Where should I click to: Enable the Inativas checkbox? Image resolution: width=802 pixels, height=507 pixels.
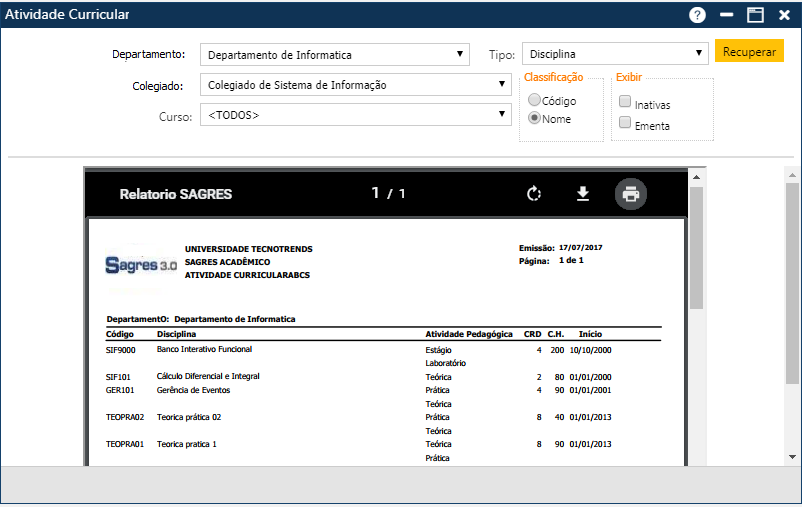625,101
